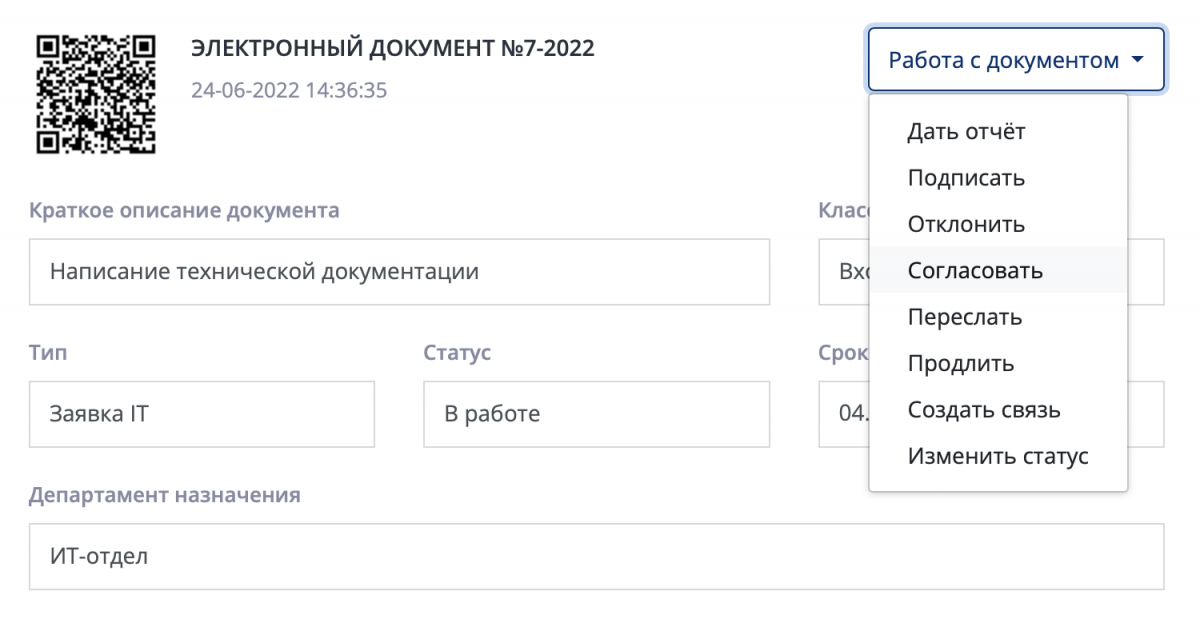Click the QR code image
This screenshot has width=1200, height=619.
click(x=96, y=93)
